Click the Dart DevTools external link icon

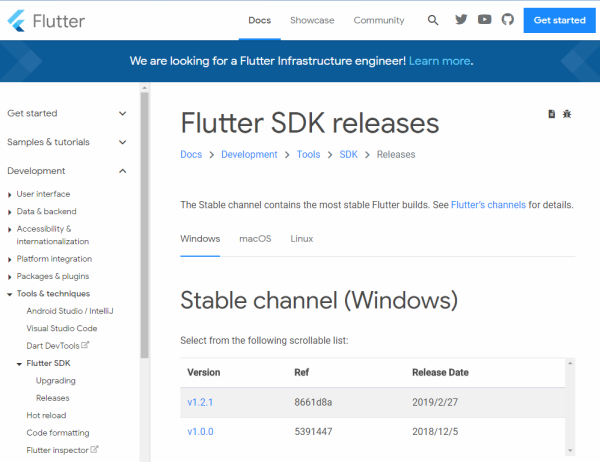[x=85, y=345]
